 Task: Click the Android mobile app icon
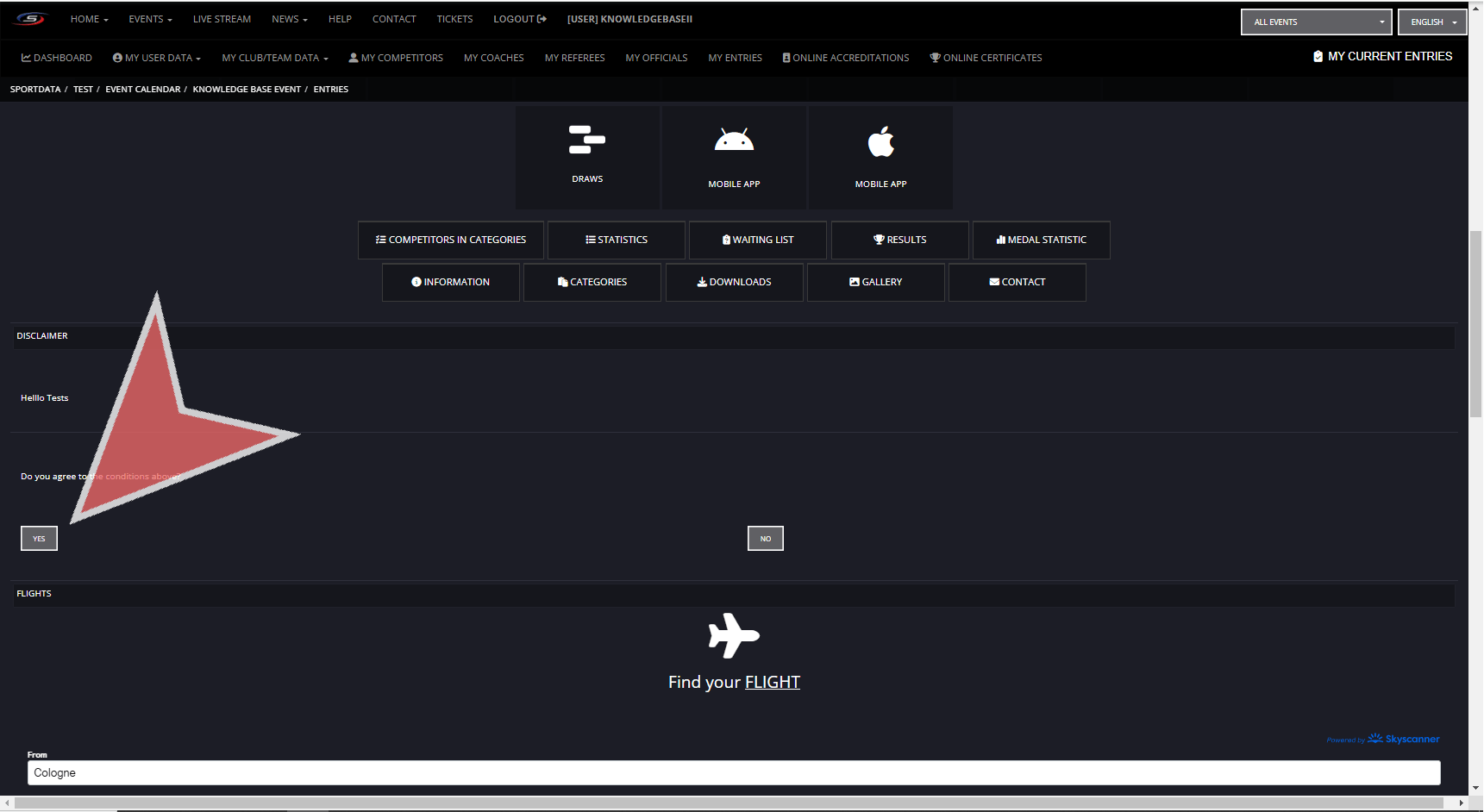[x=734, y=141]
